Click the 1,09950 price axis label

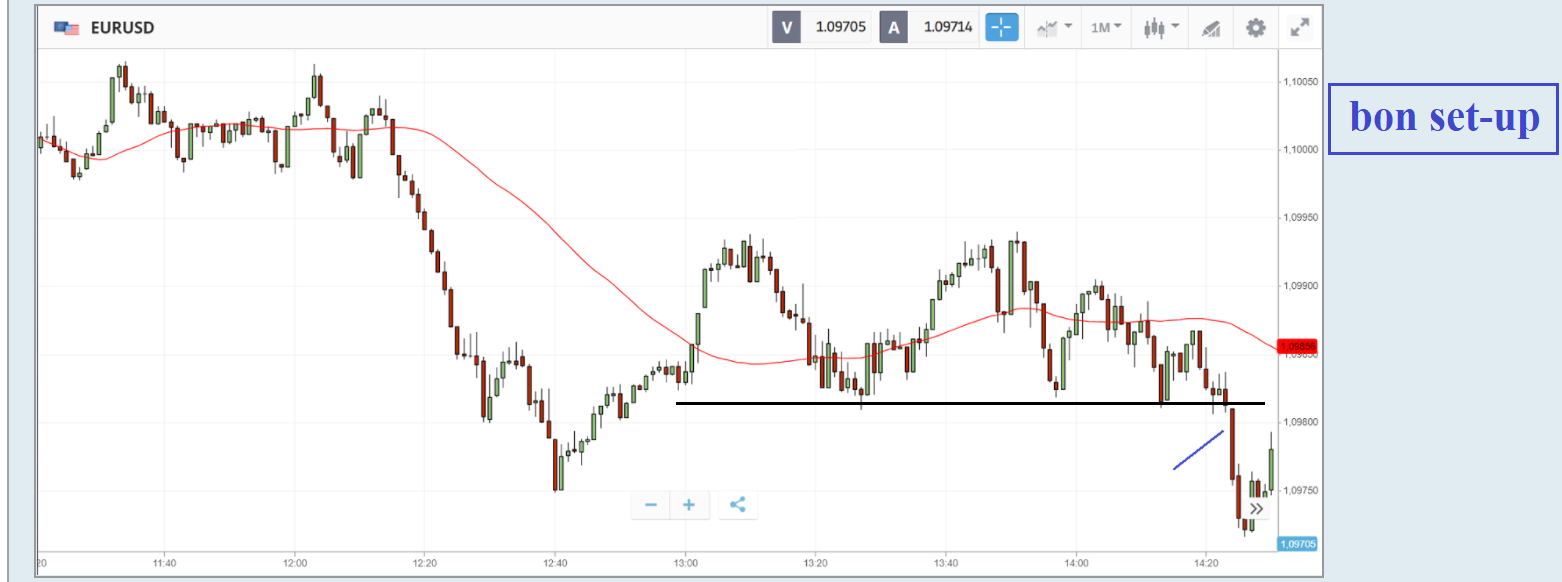pos(1300,218)
